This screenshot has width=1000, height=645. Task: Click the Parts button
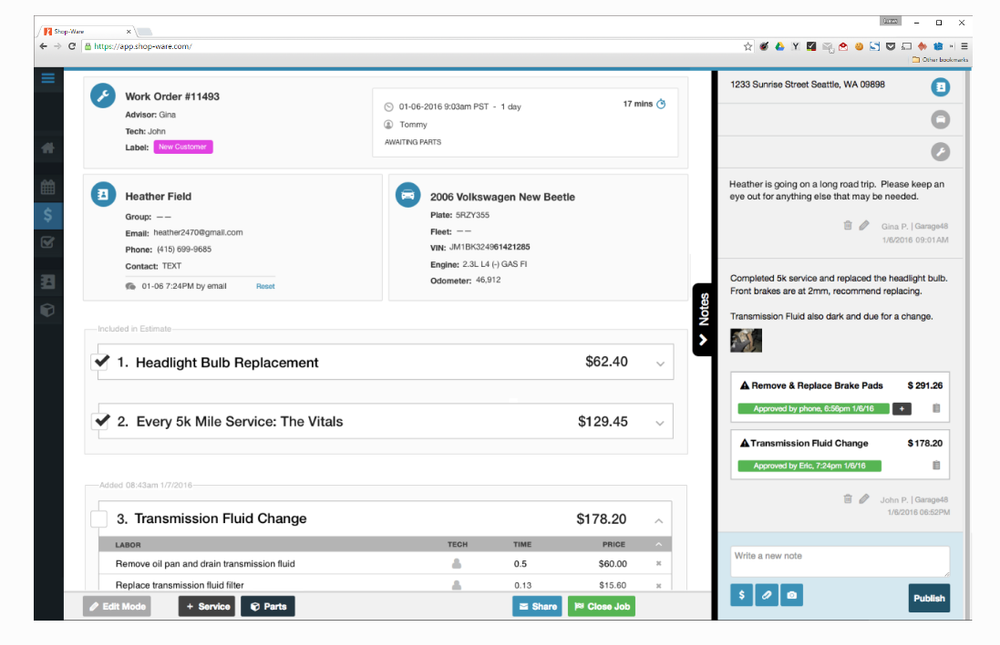click(268, 606)
